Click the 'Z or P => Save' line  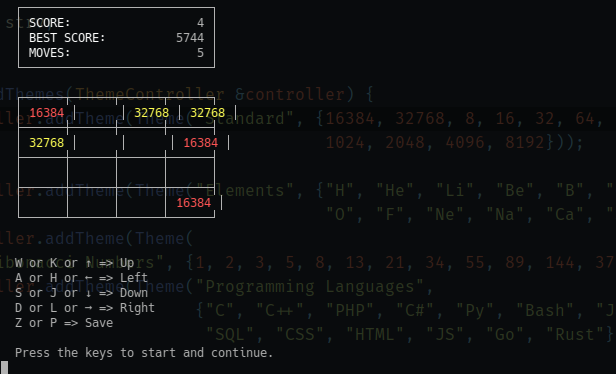(64, 323)
